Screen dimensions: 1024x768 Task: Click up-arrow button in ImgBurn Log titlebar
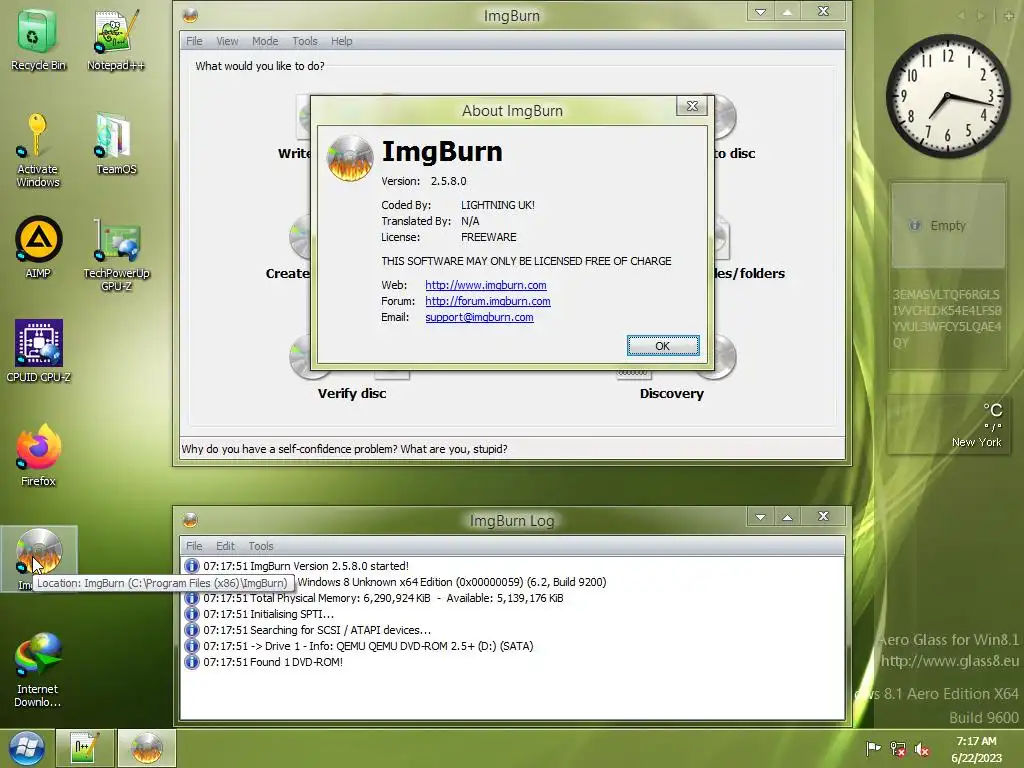[x=788, y=517]
